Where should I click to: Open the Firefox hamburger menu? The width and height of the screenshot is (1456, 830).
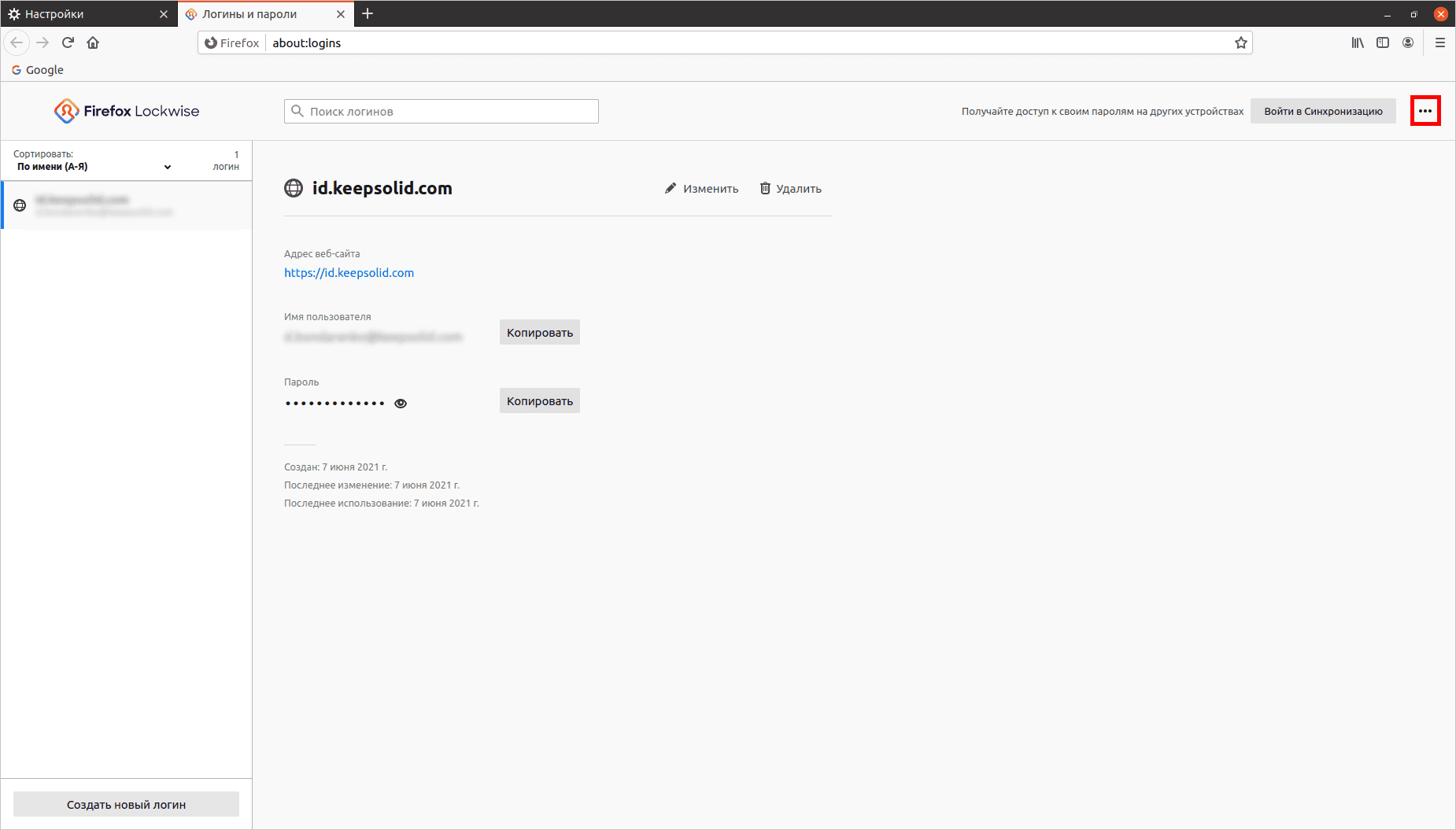(1439, 43)
